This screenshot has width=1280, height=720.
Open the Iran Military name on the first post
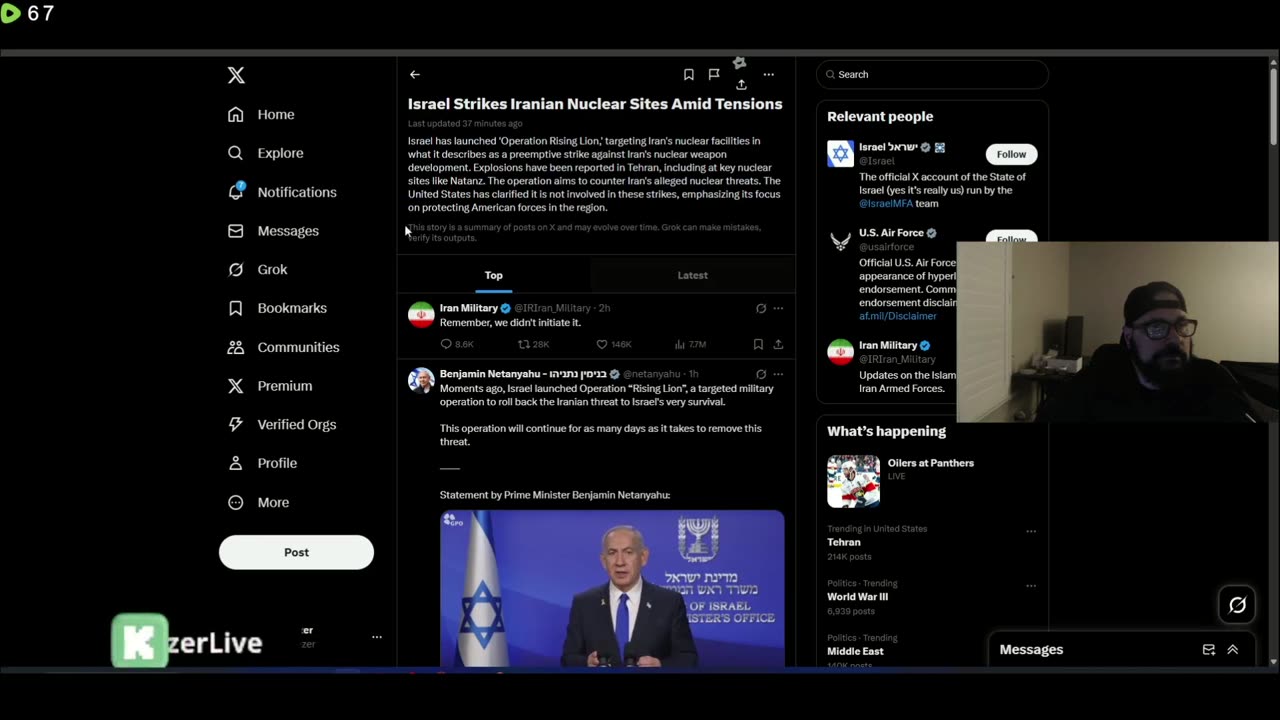469,308
